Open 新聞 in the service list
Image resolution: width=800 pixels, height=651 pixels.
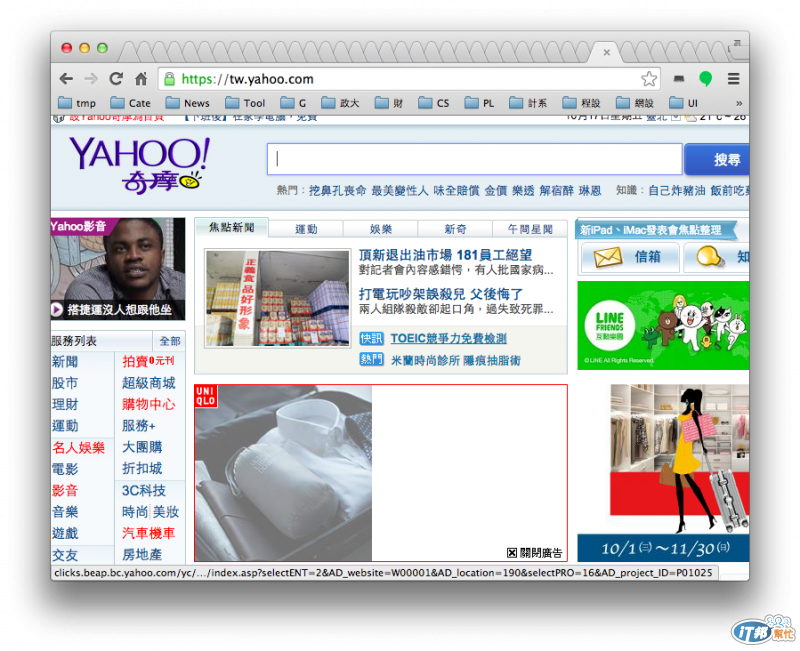[x=65, y=362]
